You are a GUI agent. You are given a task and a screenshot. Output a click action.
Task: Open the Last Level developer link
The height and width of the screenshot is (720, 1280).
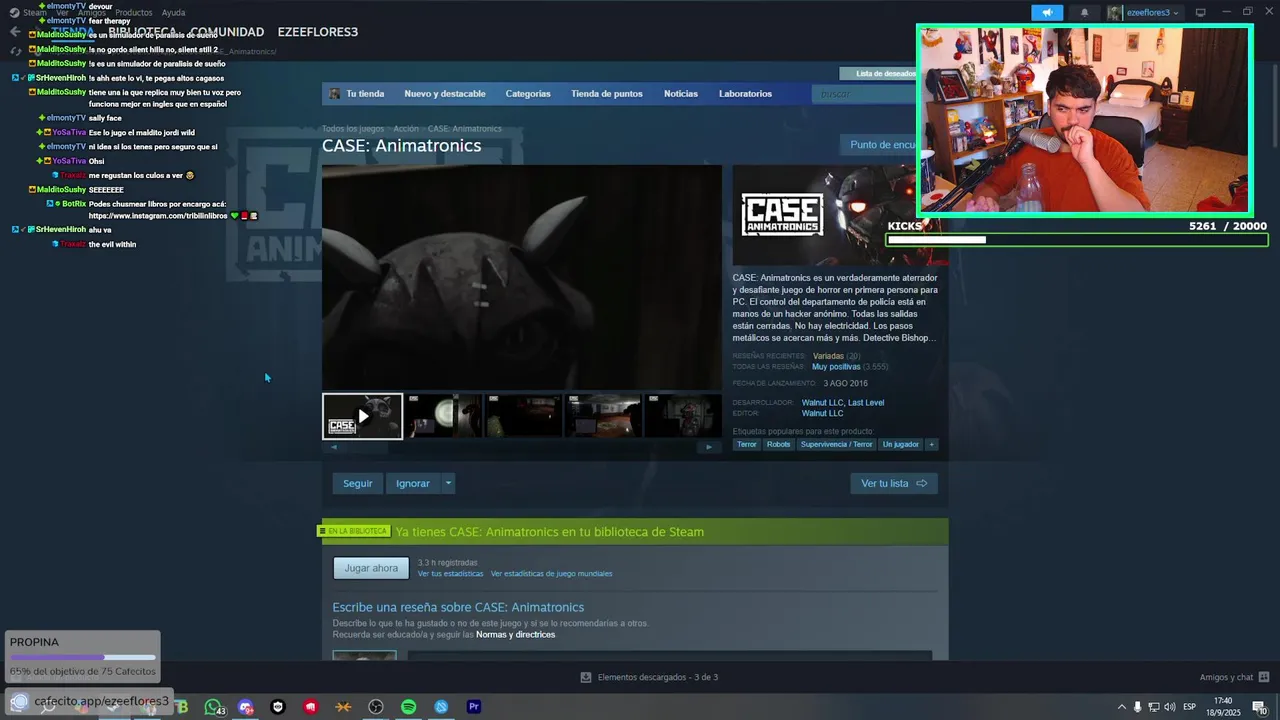click(x=866, y=403)
